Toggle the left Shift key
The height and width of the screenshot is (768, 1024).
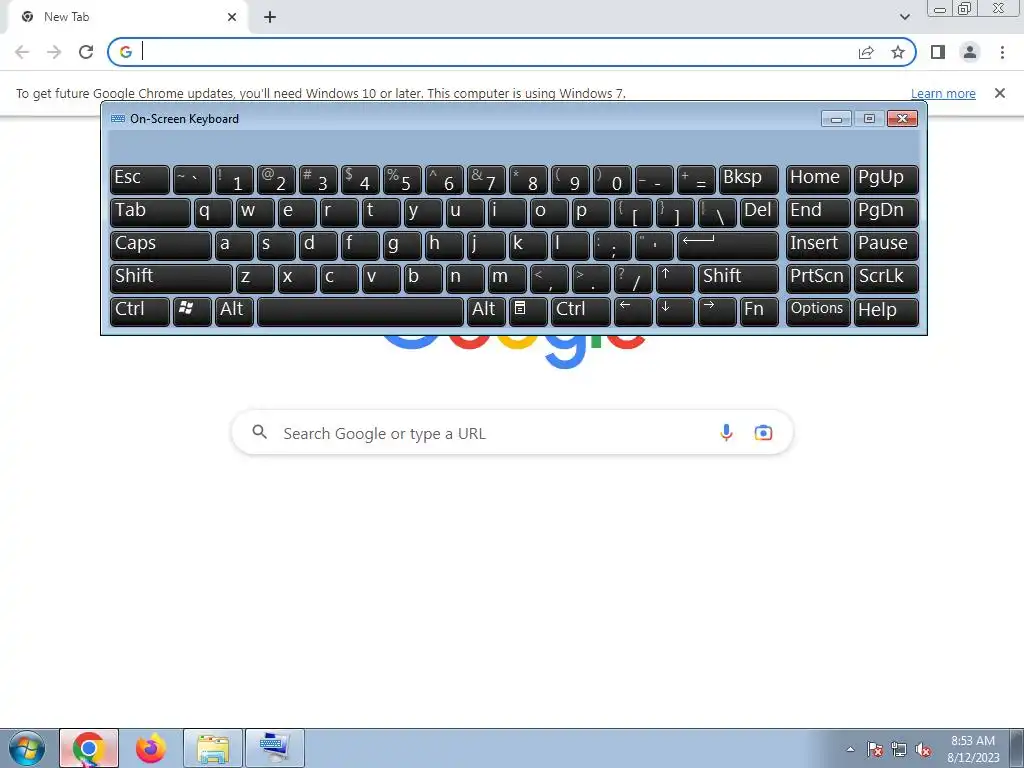pos(171,278)
